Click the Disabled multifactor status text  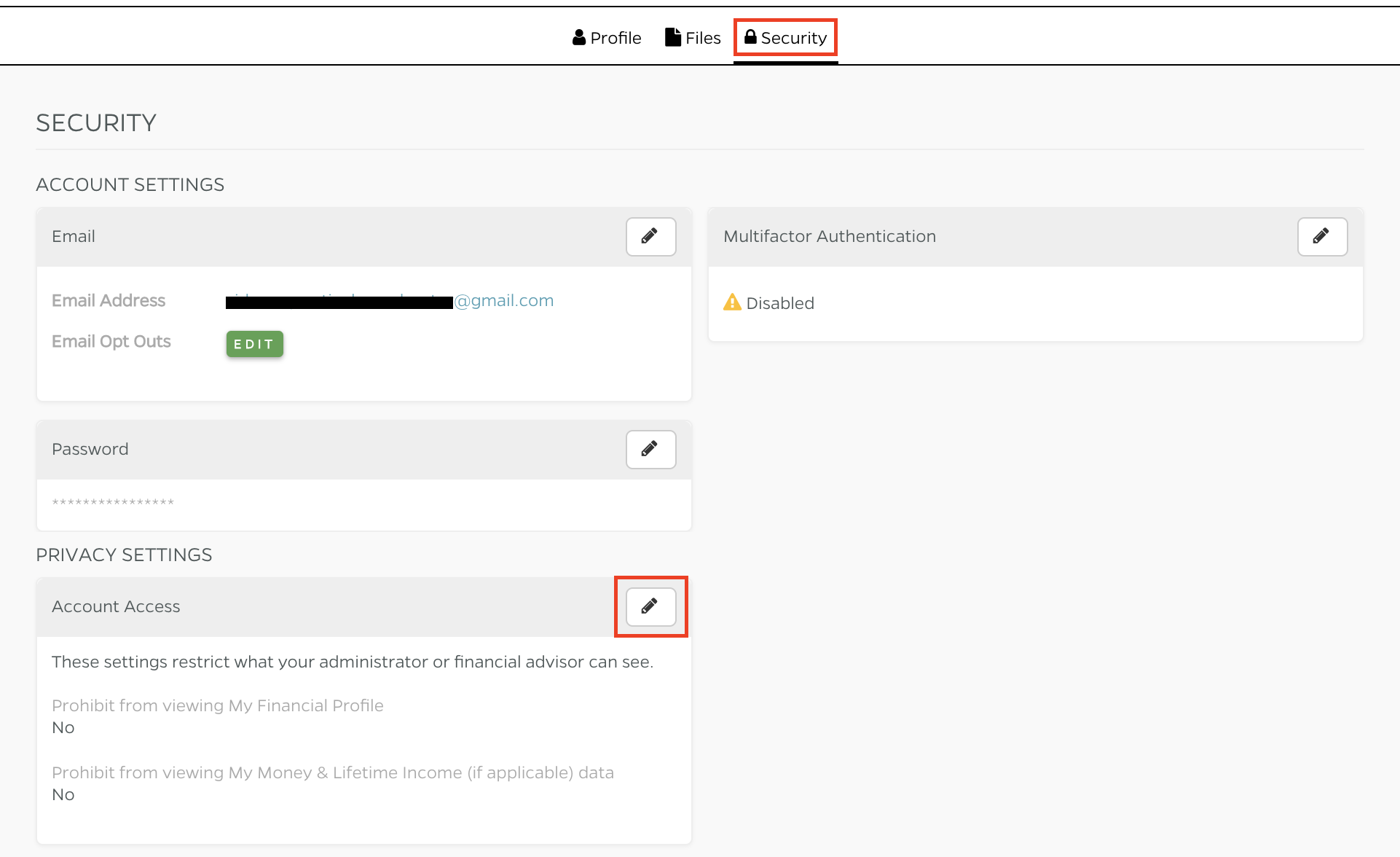tap(780, 304)
